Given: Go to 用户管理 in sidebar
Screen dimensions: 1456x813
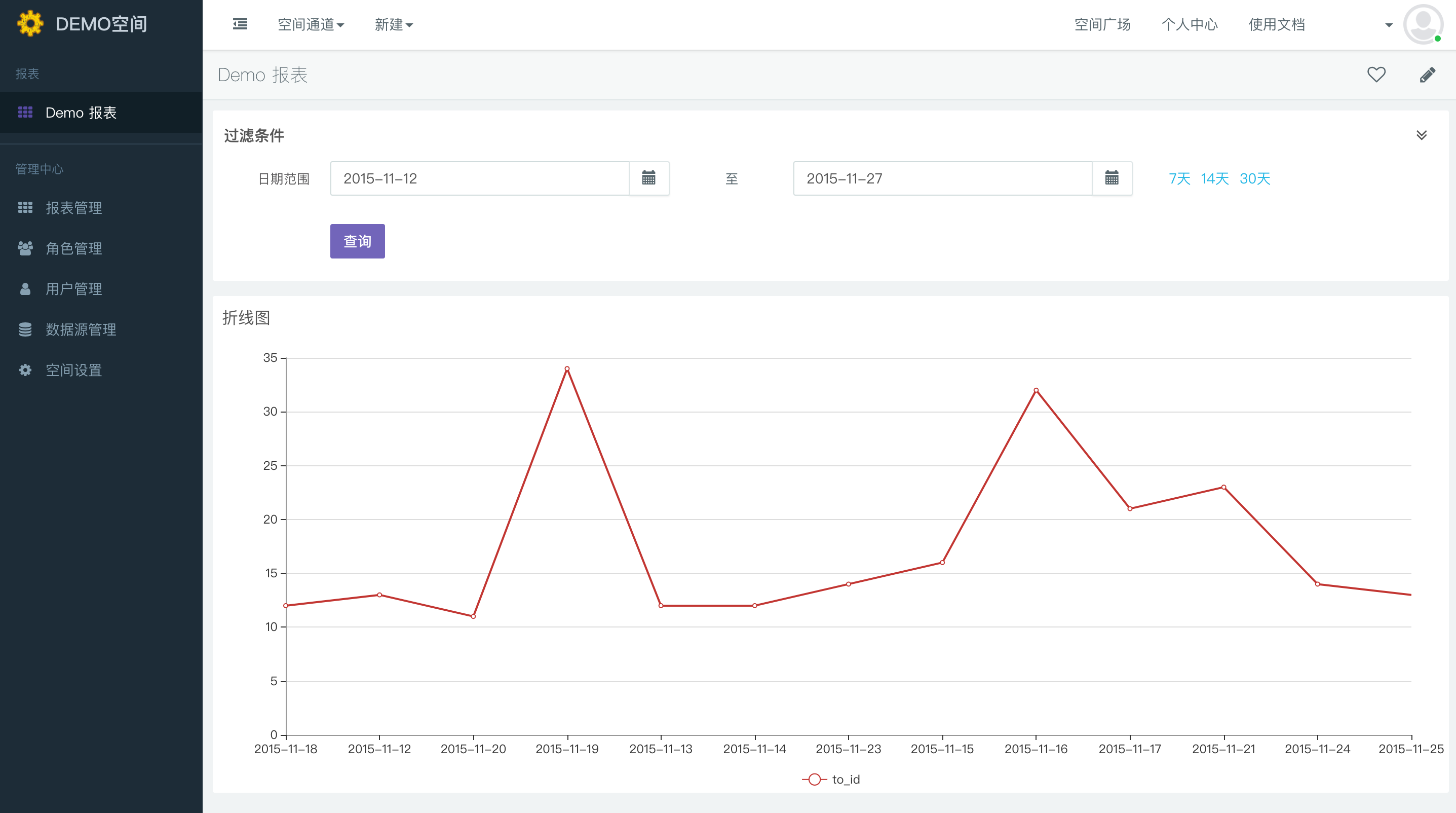Looking at the screenshot, I should coord(101,289).
